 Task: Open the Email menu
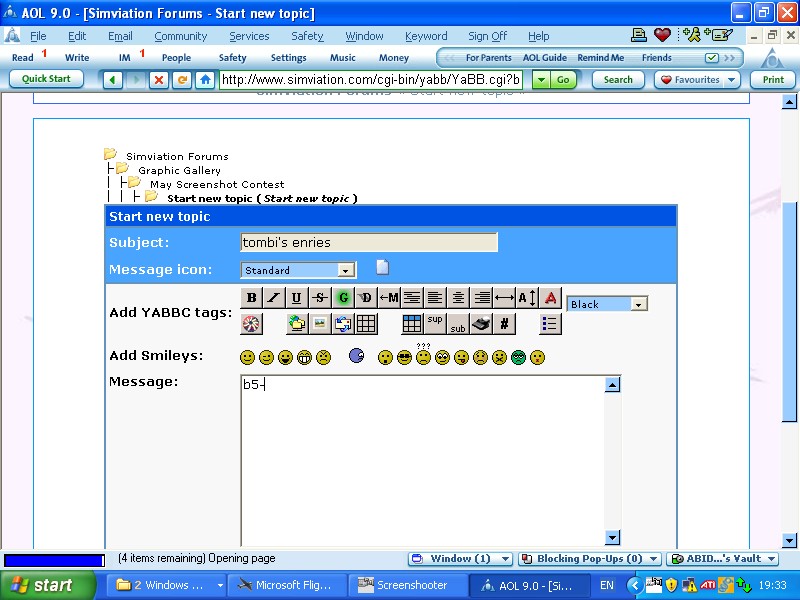[120, 36]
